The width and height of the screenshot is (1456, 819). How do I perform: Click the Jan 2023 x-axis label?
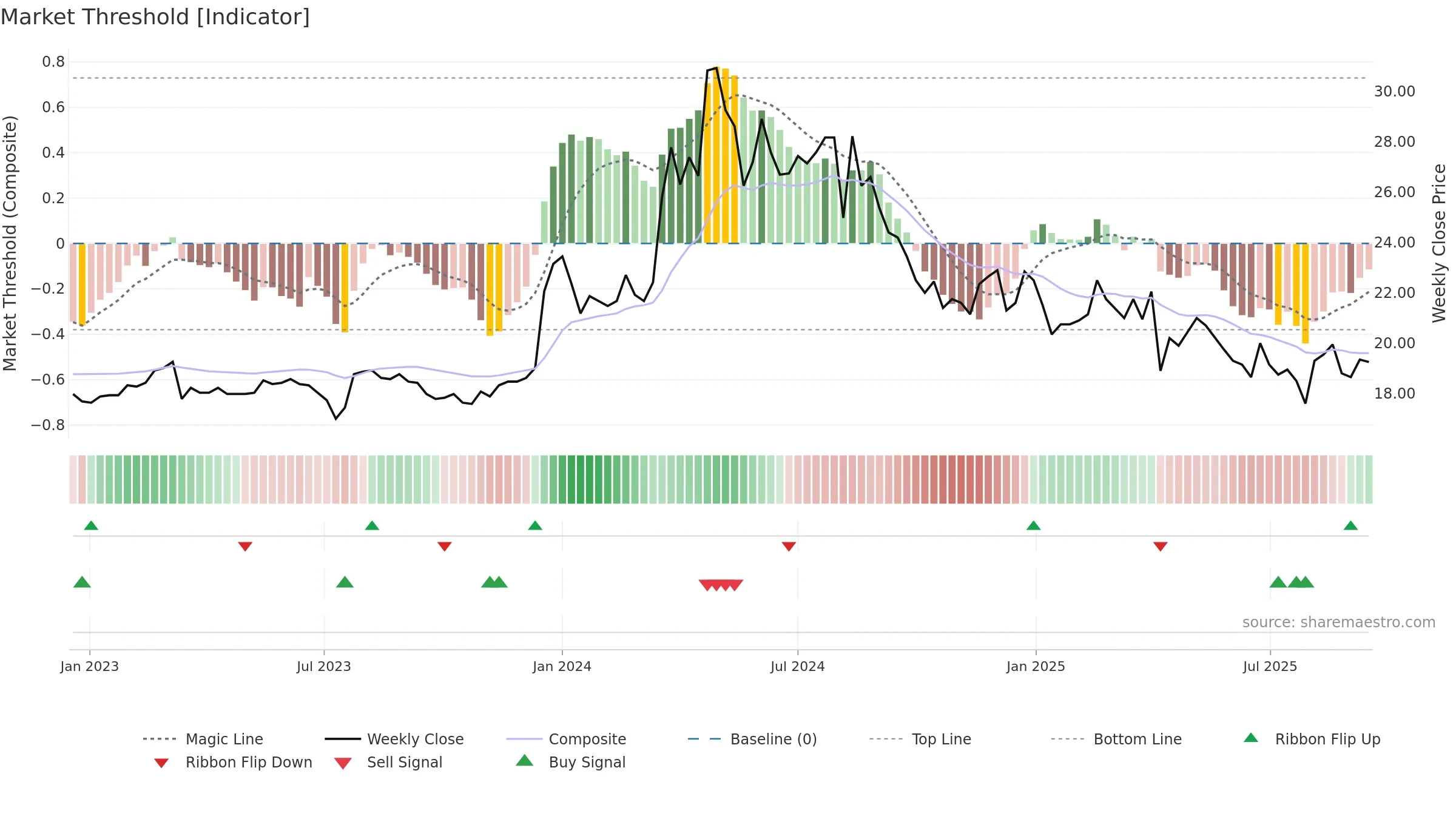click(x=90, y=666)
